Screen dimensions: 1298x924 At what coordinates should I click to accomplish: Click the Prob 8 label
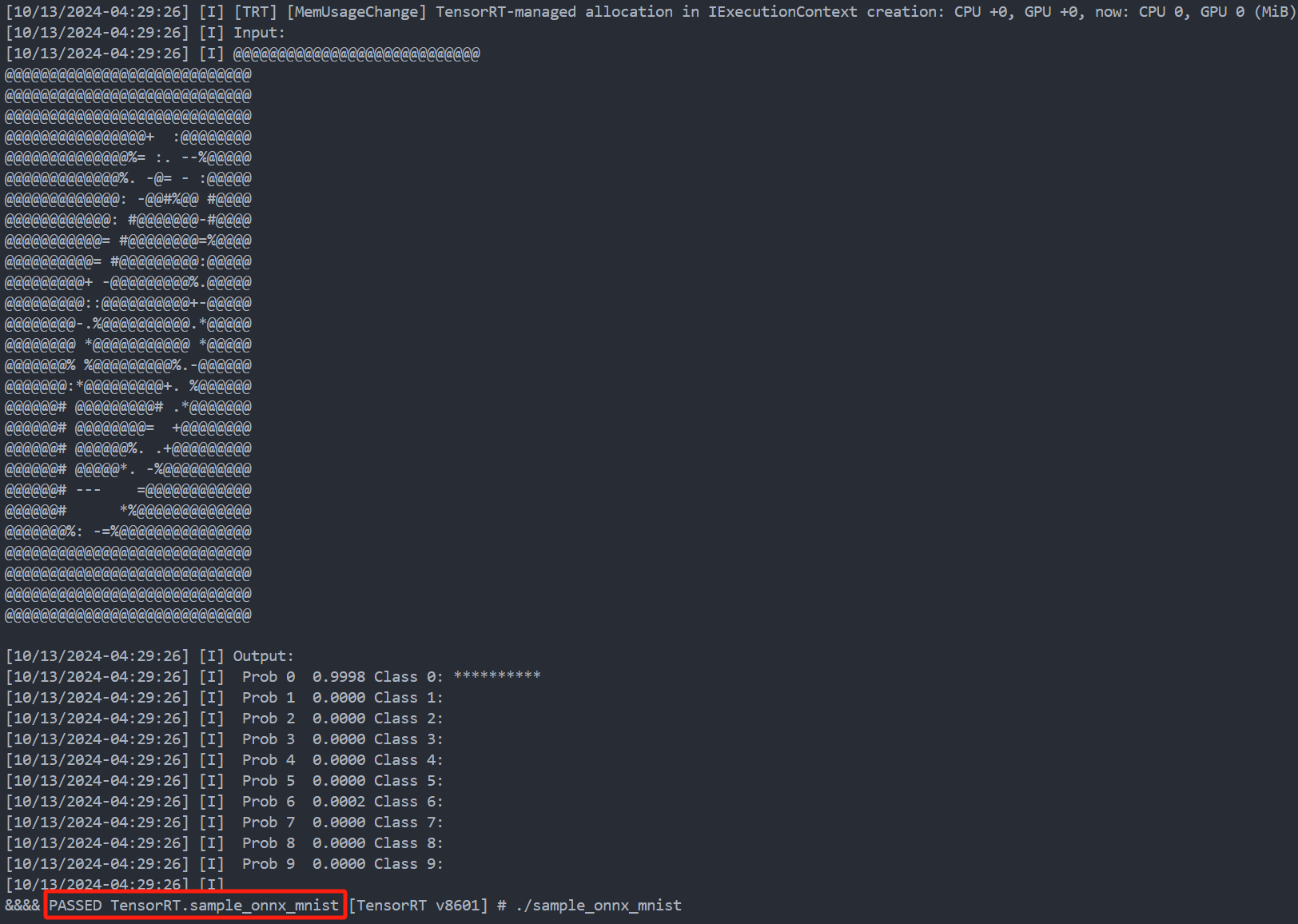[x=269, y=842]
